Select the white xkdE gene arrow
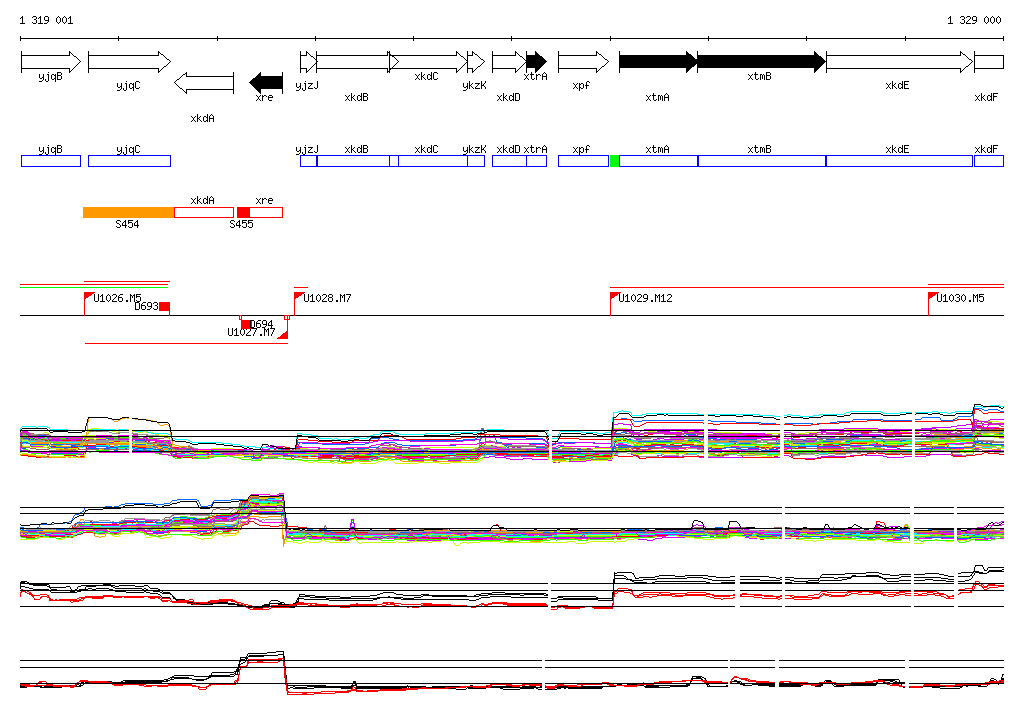This screenshot has height=714, width=1024. [x=899, y=62]
